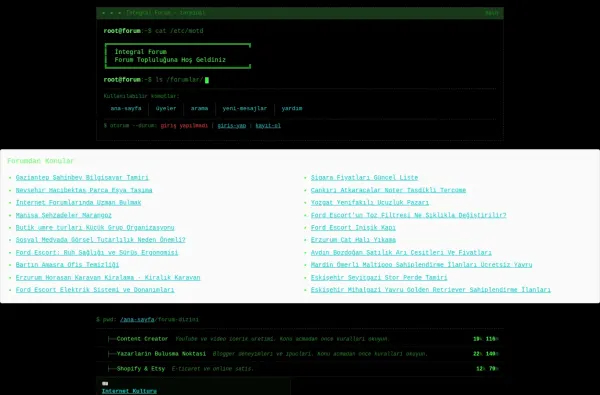Open Eskişehir Mihalgazi Golden Retriever topic
Screen dimensions: 600x395
click(x=431, y=290)
